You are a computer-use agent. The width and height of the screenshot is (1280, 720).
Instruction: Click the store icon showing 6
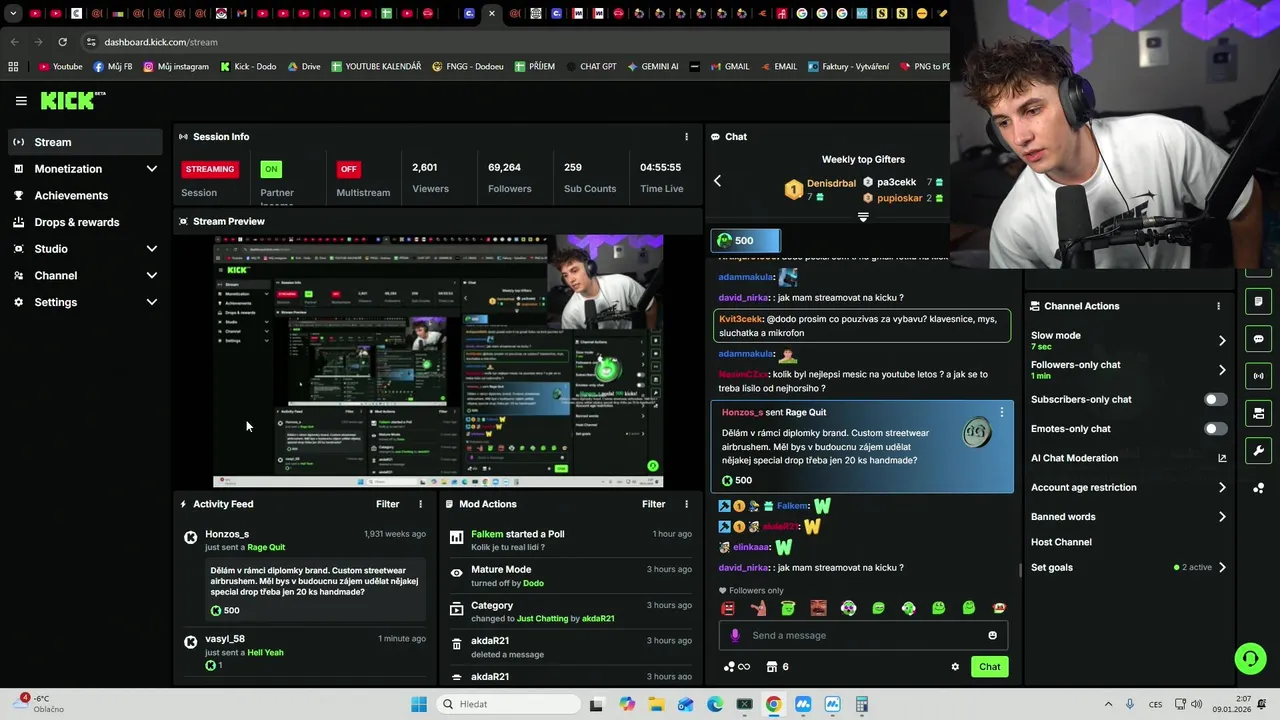click(777, 667)
